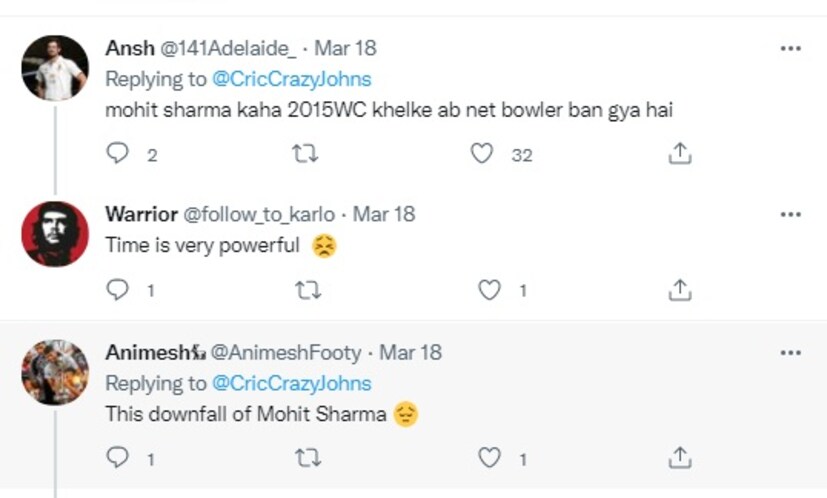Viewport: 827px width, 498px height.
Task: Like Animesh's tweet about Mohit Sharma
Action: click(x=489, y=458)
